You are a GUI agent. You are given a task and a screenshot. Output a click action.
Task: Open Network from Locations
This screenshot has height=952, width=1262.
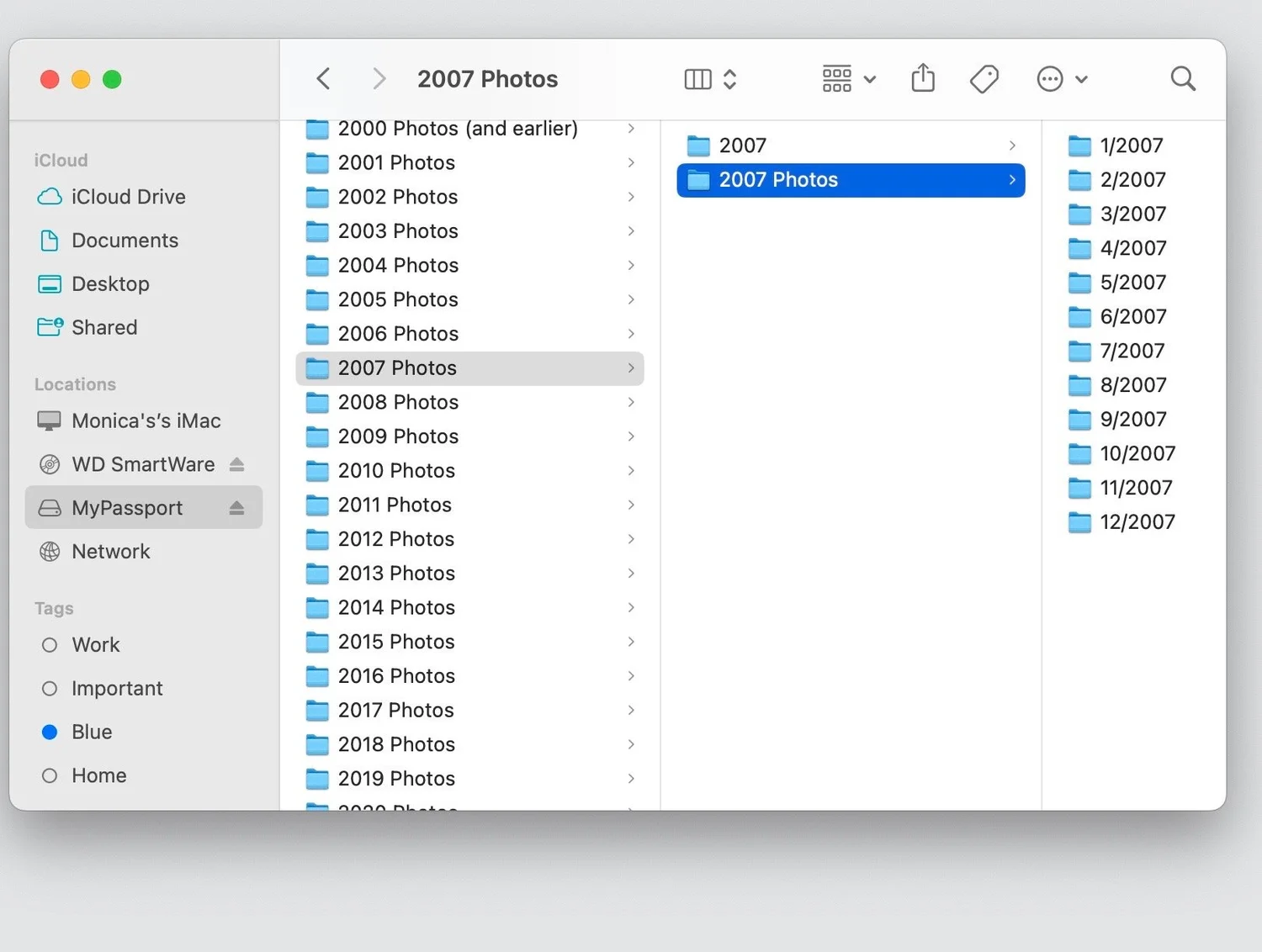click(111, 551)
